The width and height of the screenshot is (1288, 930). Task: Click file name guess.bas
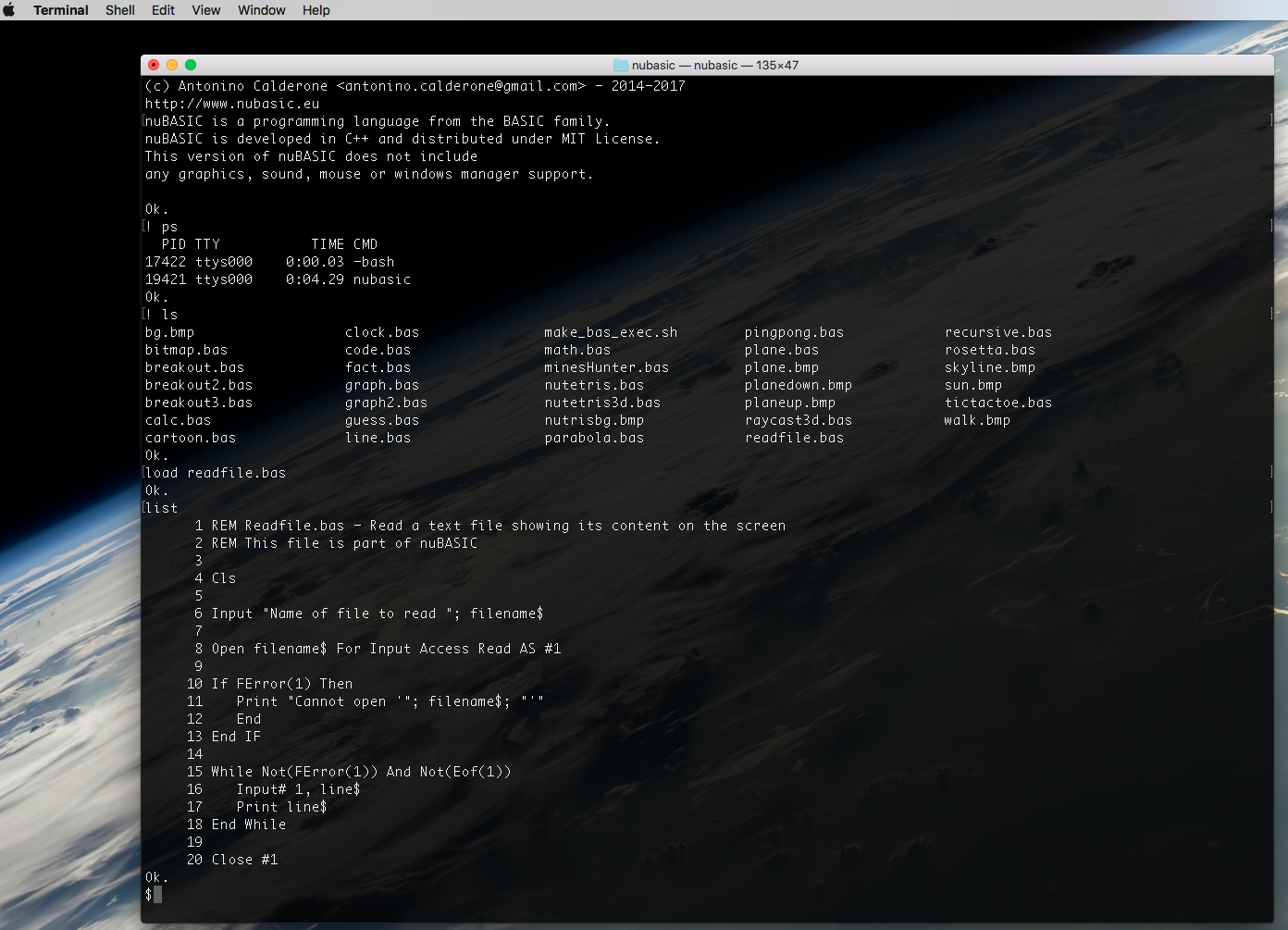[x=382, y=420]
